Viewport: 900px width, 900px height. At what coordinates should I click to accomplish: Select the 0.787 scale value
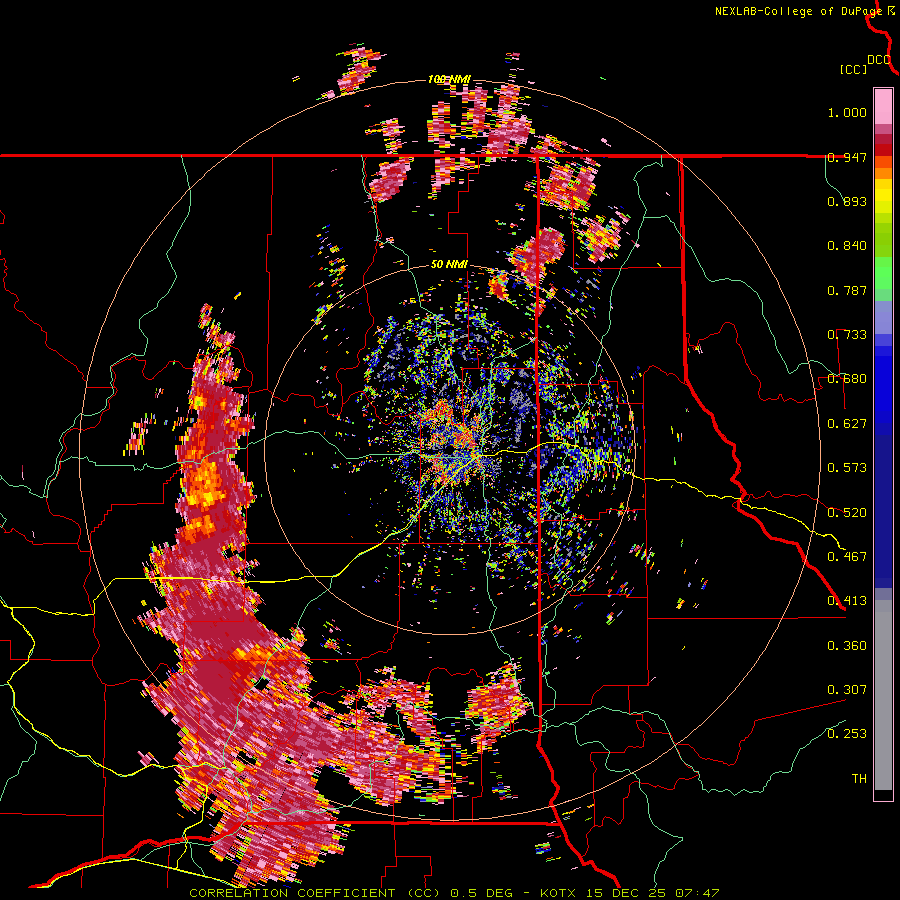click(847, 290)
